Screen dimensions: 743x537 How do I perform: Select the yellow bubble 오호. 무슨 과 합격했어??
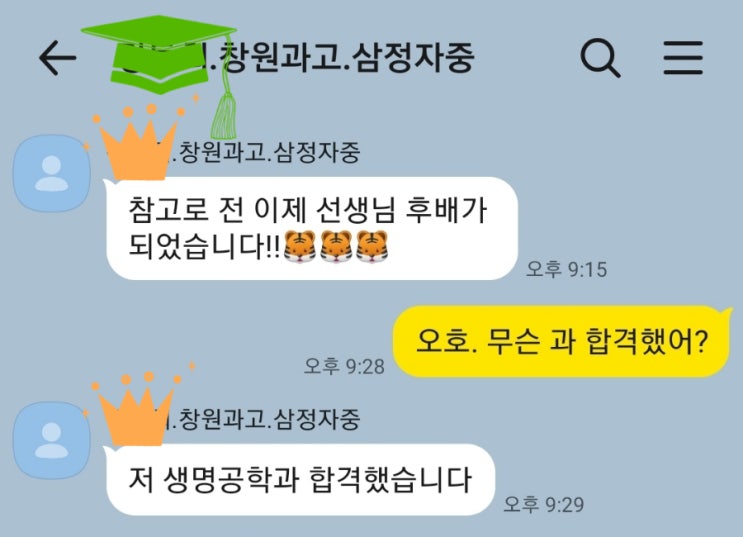561,341
